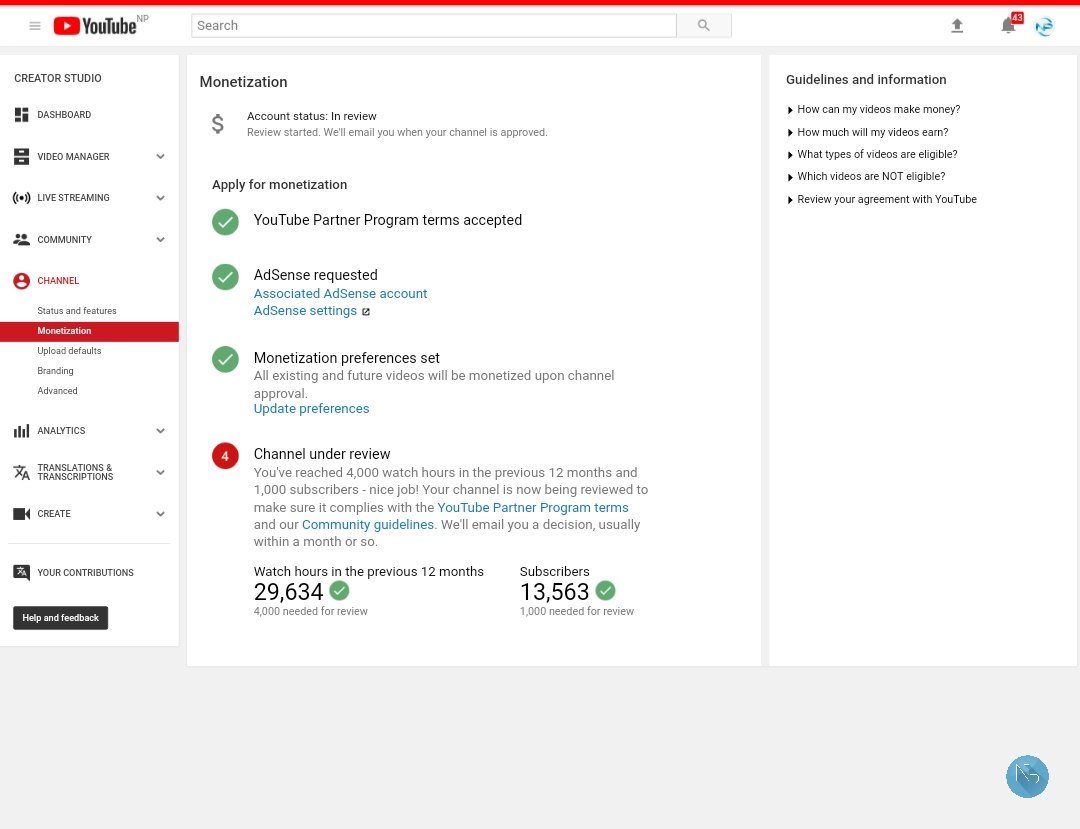
Task: Click the Your Contributions icon
Action: pos(21,572)
